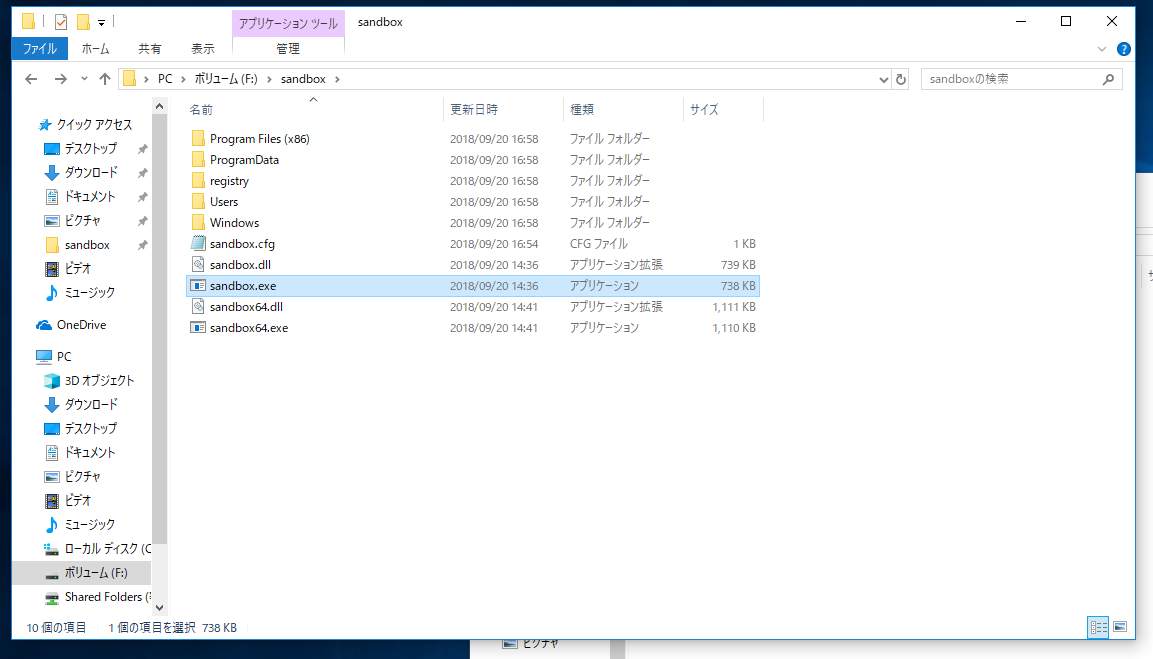Expand the address bar history dropdown
1153x659 pixels.
point(884,79)
